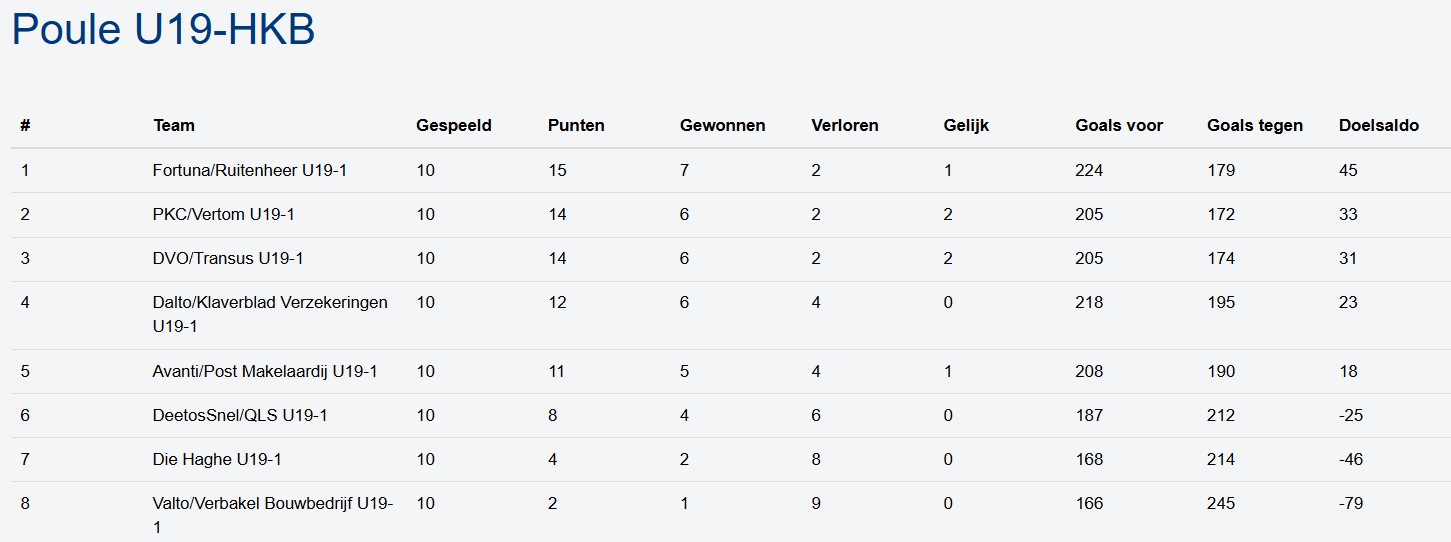Click the Goals voor column header
1451x542 pixels.
(x=1119, y=126)
